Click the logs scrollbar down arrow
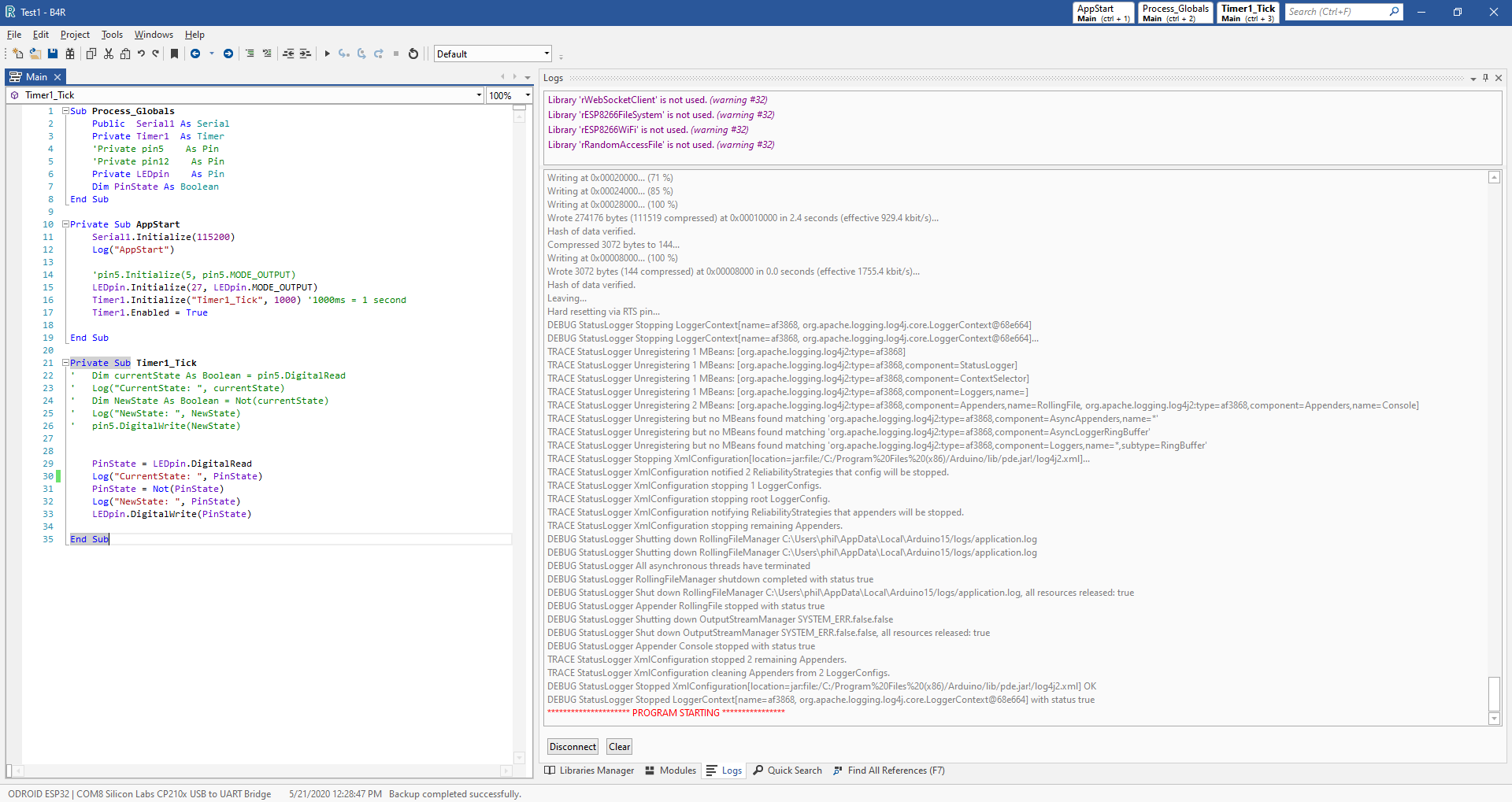Image resolution: width=1512 pixels, height=802 pixels. [x=1494, y=719]
